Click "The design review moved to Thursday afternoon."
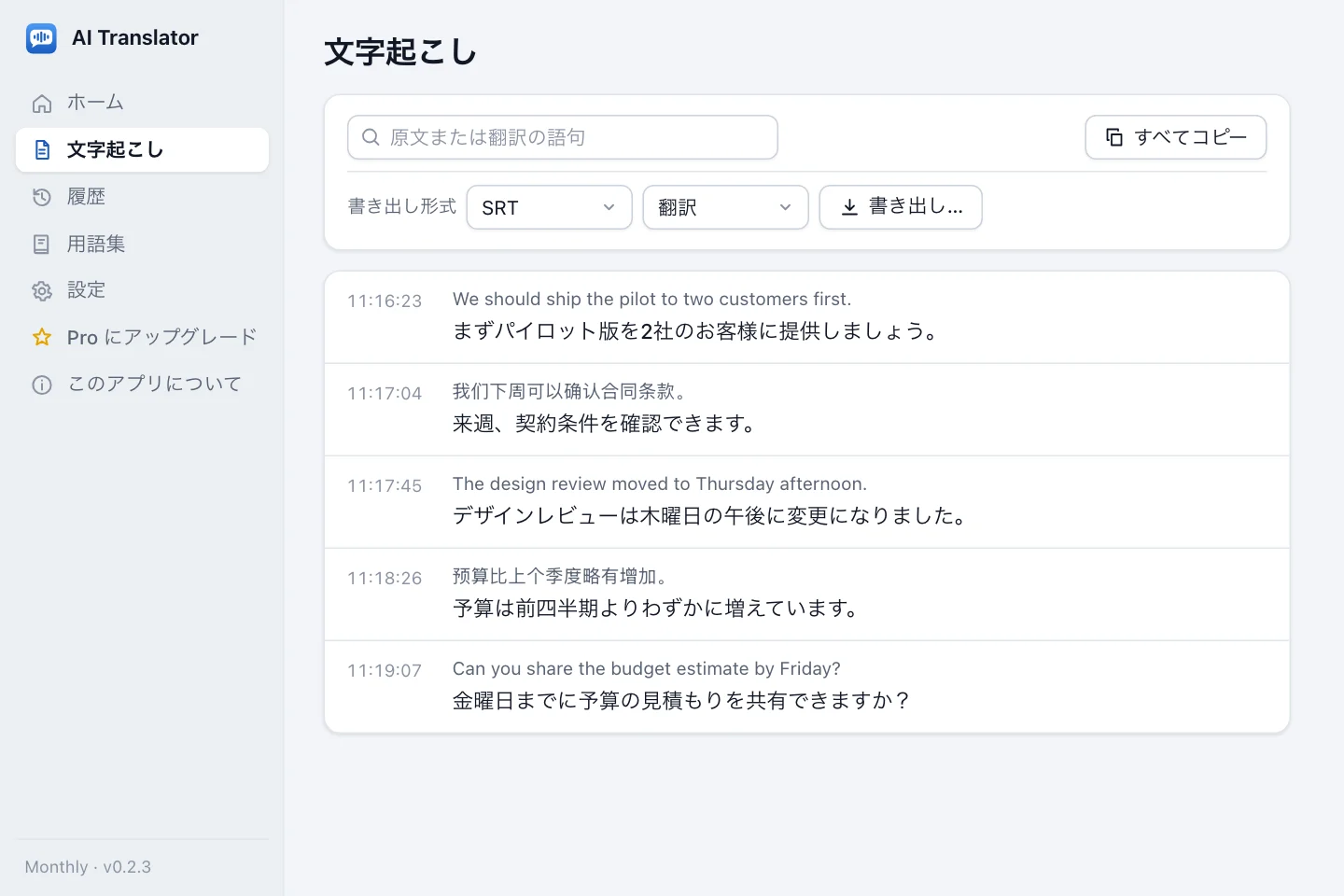This screenshot has height=896, width=1344. point(660,484)
